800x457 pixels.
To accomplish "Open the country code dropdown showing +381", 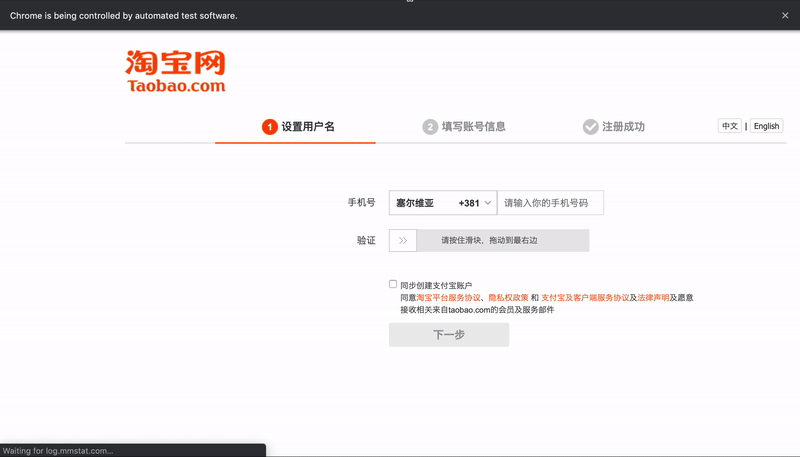I will (443, 202).
